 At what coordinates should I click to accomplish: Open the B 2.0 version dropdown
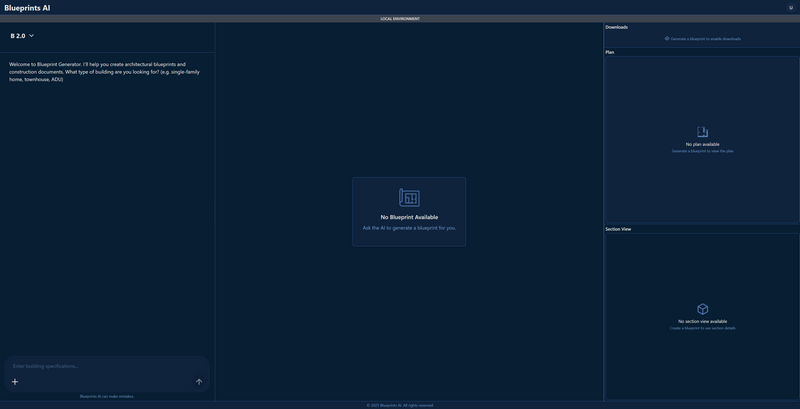22,36
